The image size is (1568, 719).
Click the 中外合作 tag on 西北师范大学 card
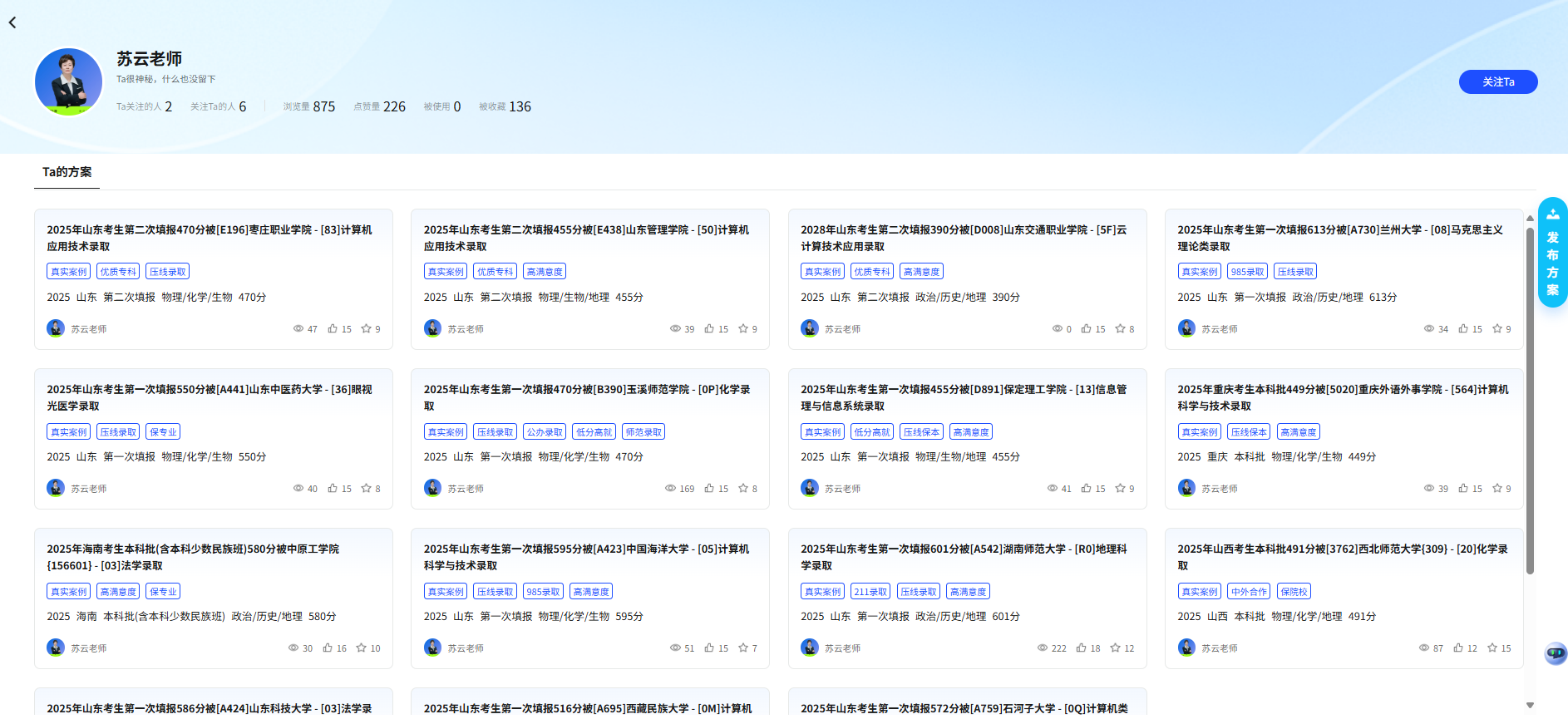1249,592
